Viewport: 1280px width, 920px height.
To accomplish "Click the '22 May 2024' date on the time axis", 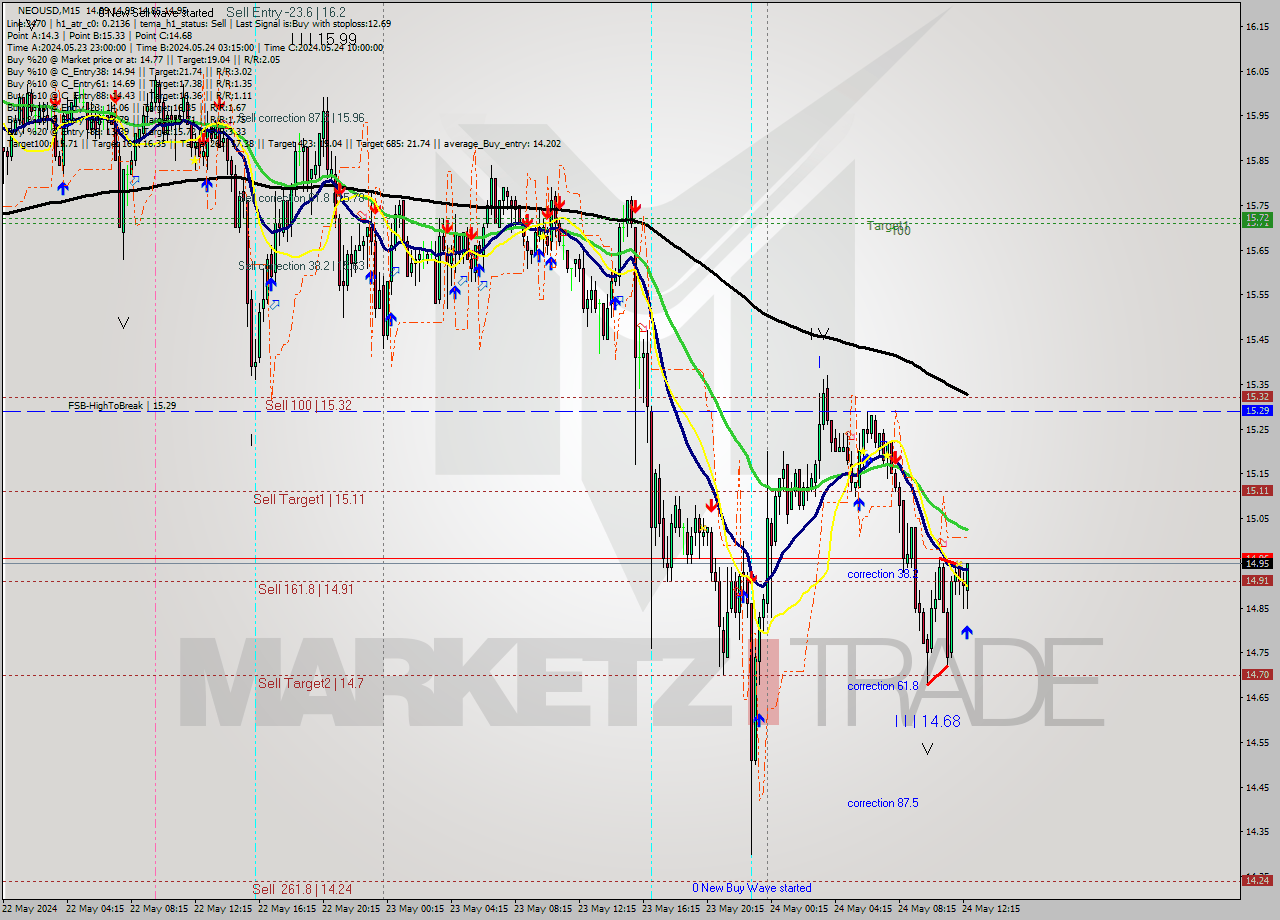I will pyautogui.click(x=30, y=909).
